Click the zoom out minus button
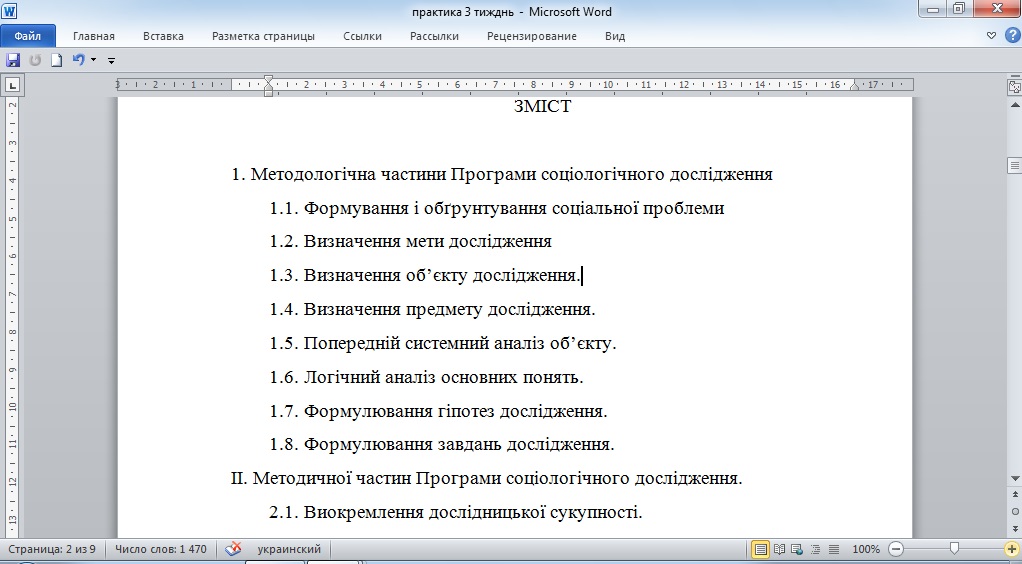This screenshot has width=1022, height=564. pos(896,549)
